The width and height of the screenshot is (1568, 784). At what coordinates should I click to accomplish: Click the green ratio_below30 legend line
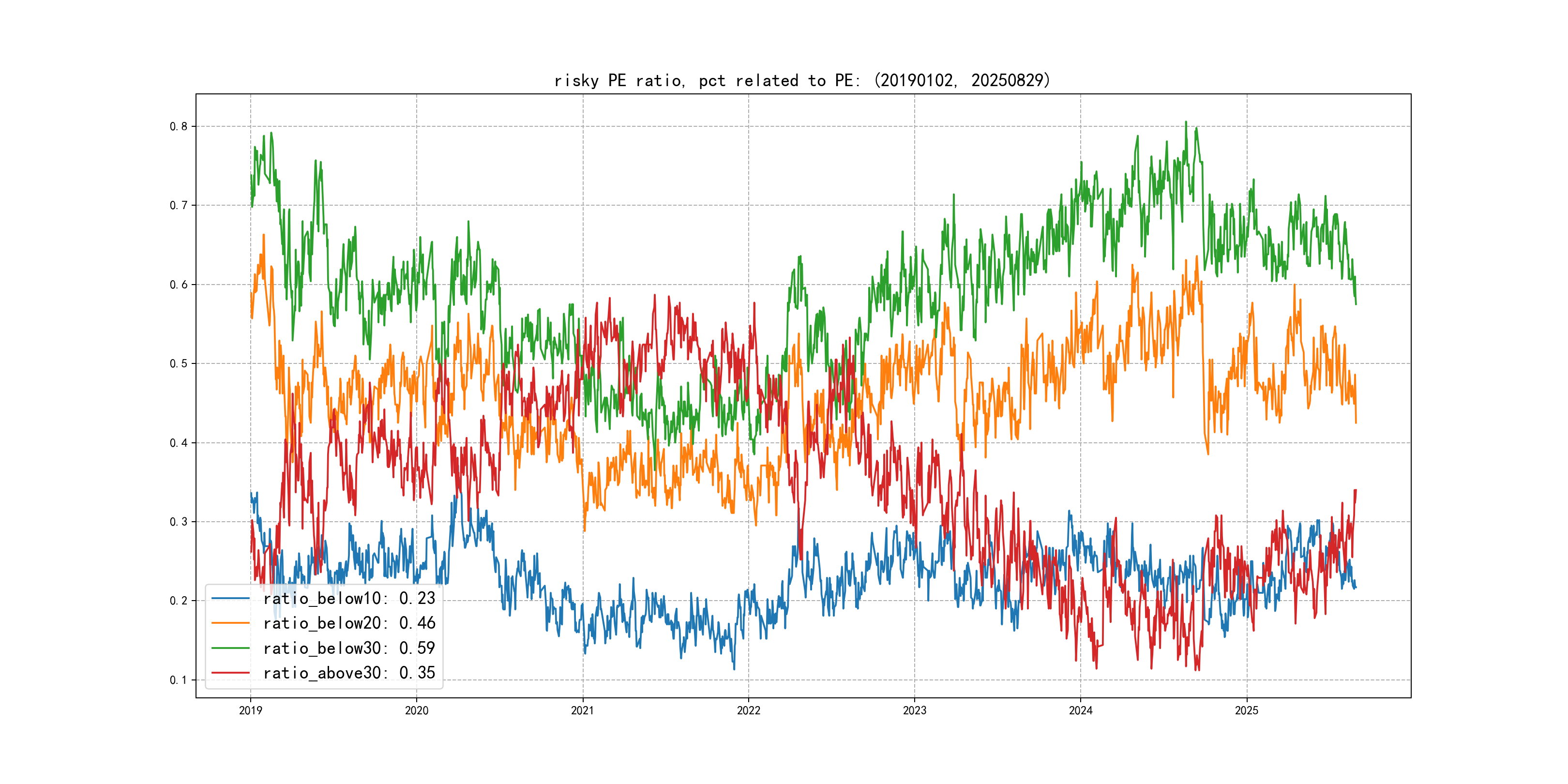click(230, 648)
